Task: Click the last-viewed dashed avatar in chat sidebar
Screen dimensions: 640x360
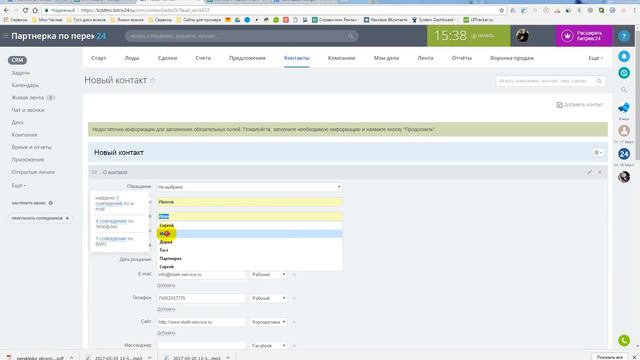Action: tap(624, 177)
